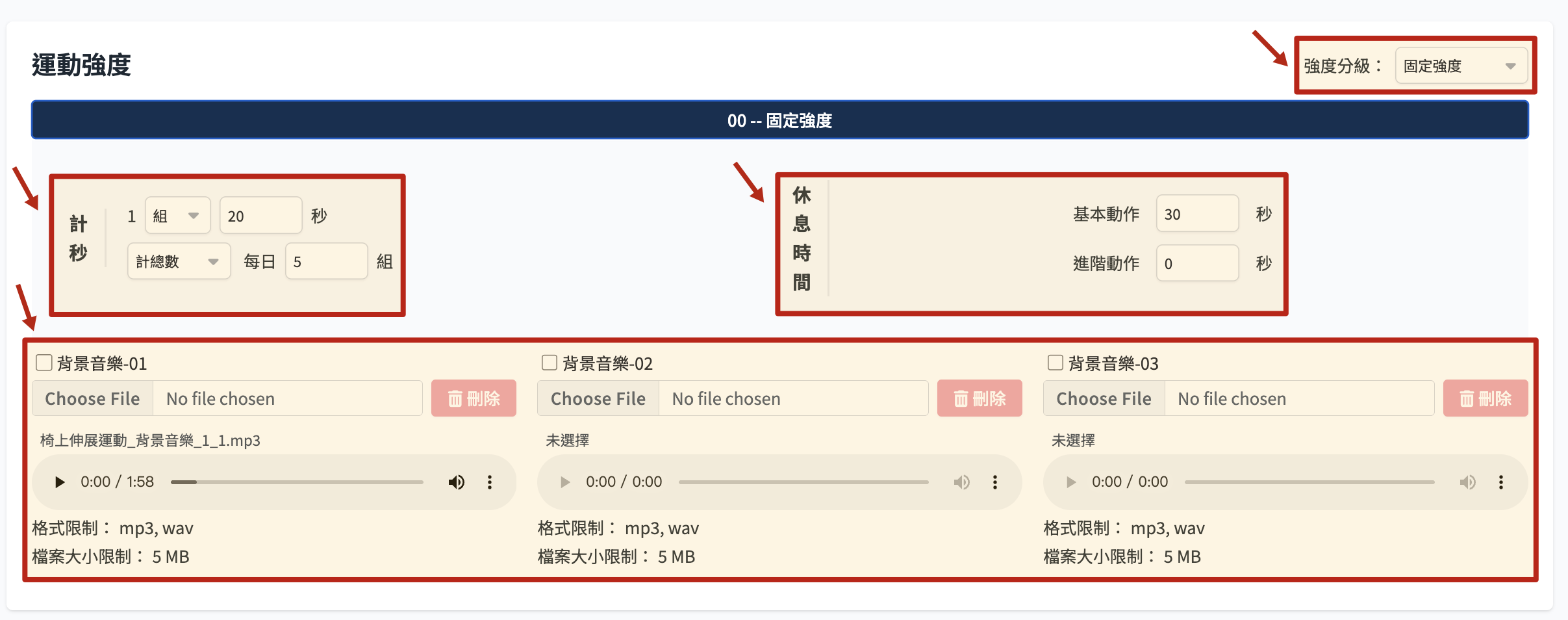The width and height of the screenshot is (1568, 620).
Task: Click Choose File for 背景音樂-03
Action: [x=1104, y=398]
